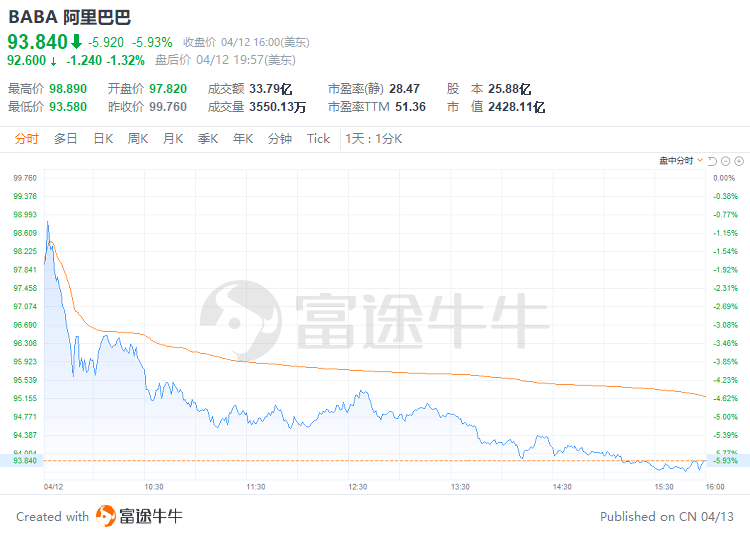Image resolution: width=750 pixels, height=537 pixels.
Task: Click the BABA 阿里巴巴 stock title
Action: [69, 17]
